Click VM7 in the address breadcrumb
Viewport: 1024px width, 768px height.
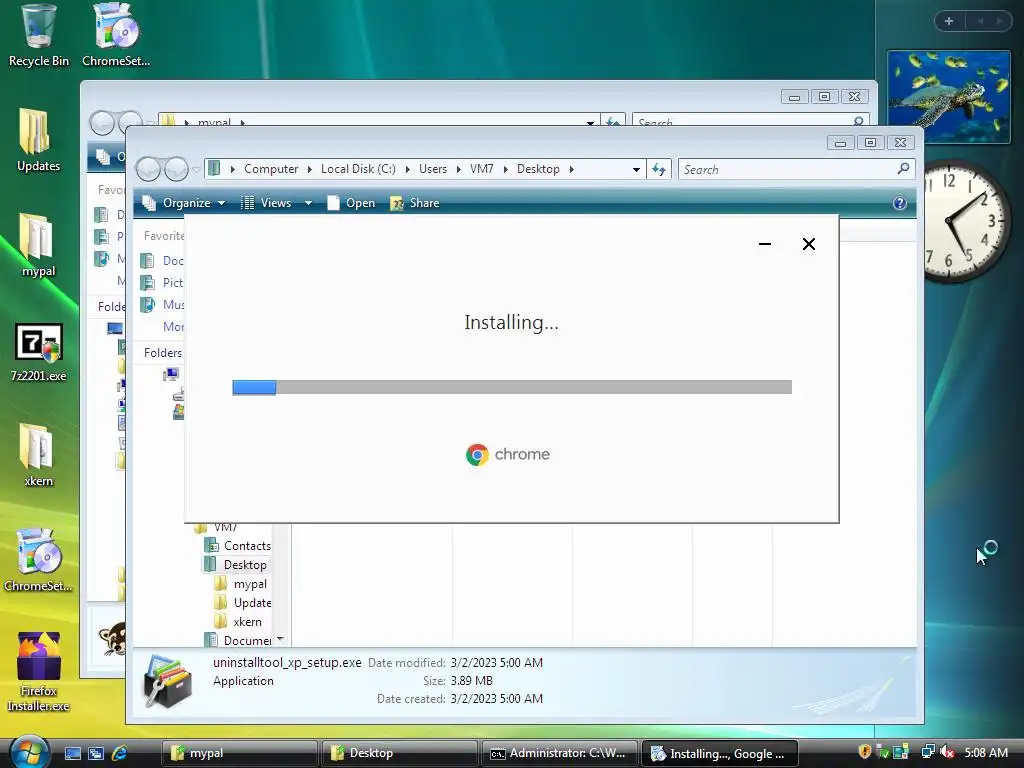pyautogui.click(x=482, y=169)
